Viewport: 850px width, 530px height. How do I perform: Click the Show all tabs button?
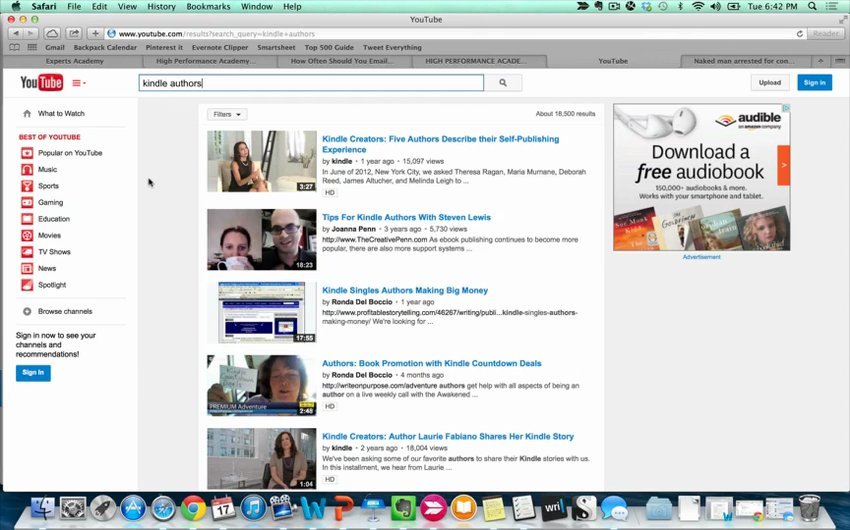pos(839,61)
